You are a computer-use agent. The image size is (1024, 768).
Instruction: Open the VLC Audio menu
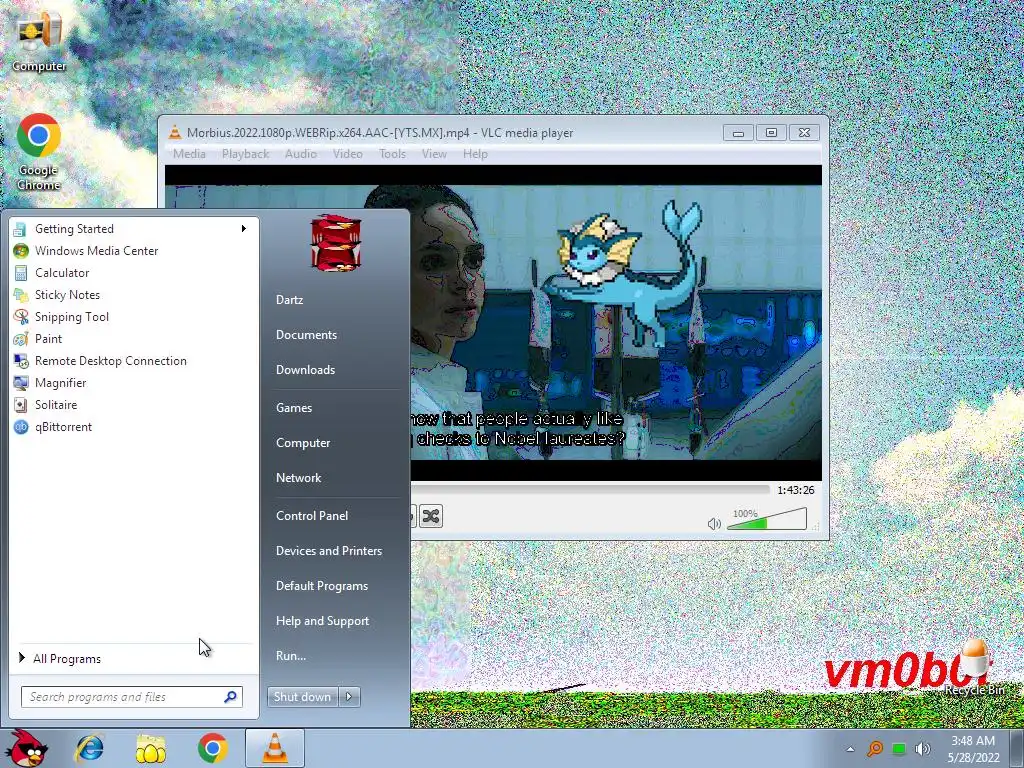(300, 154)
